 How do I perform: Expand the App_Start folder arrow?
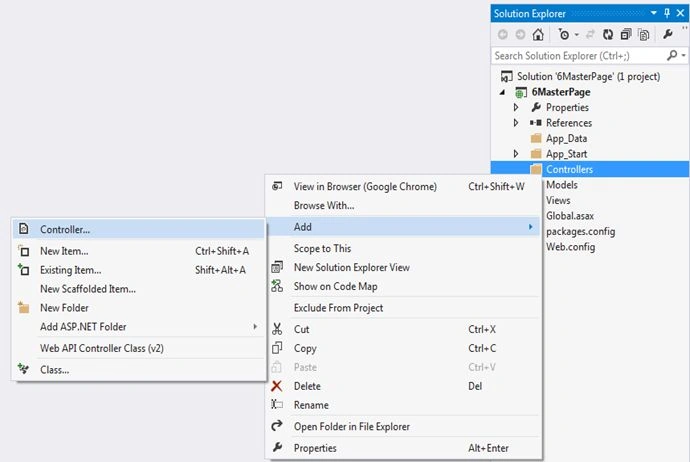coord(516,154)
